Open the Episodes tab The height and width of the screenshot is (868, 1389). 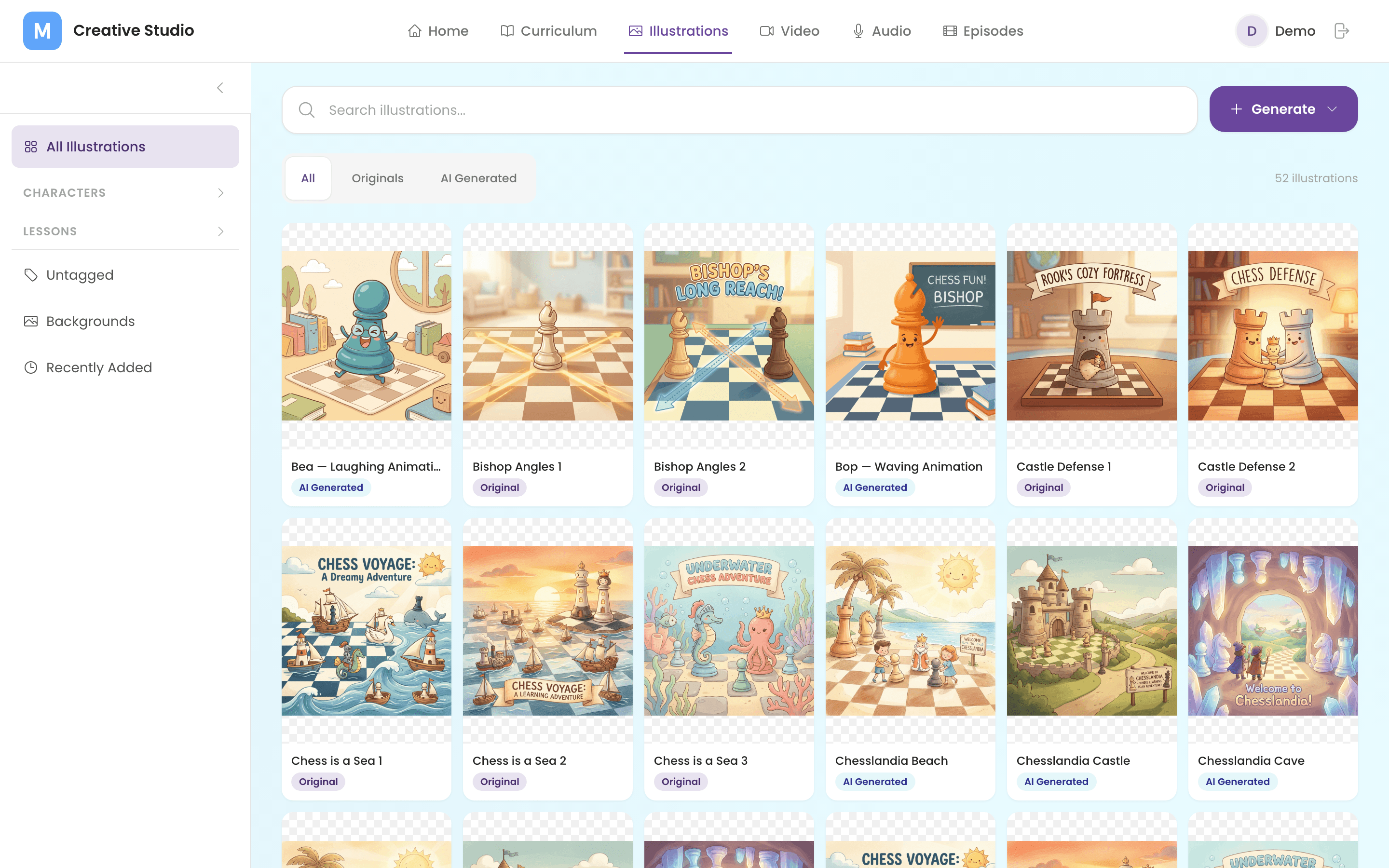tap(983, 31)
